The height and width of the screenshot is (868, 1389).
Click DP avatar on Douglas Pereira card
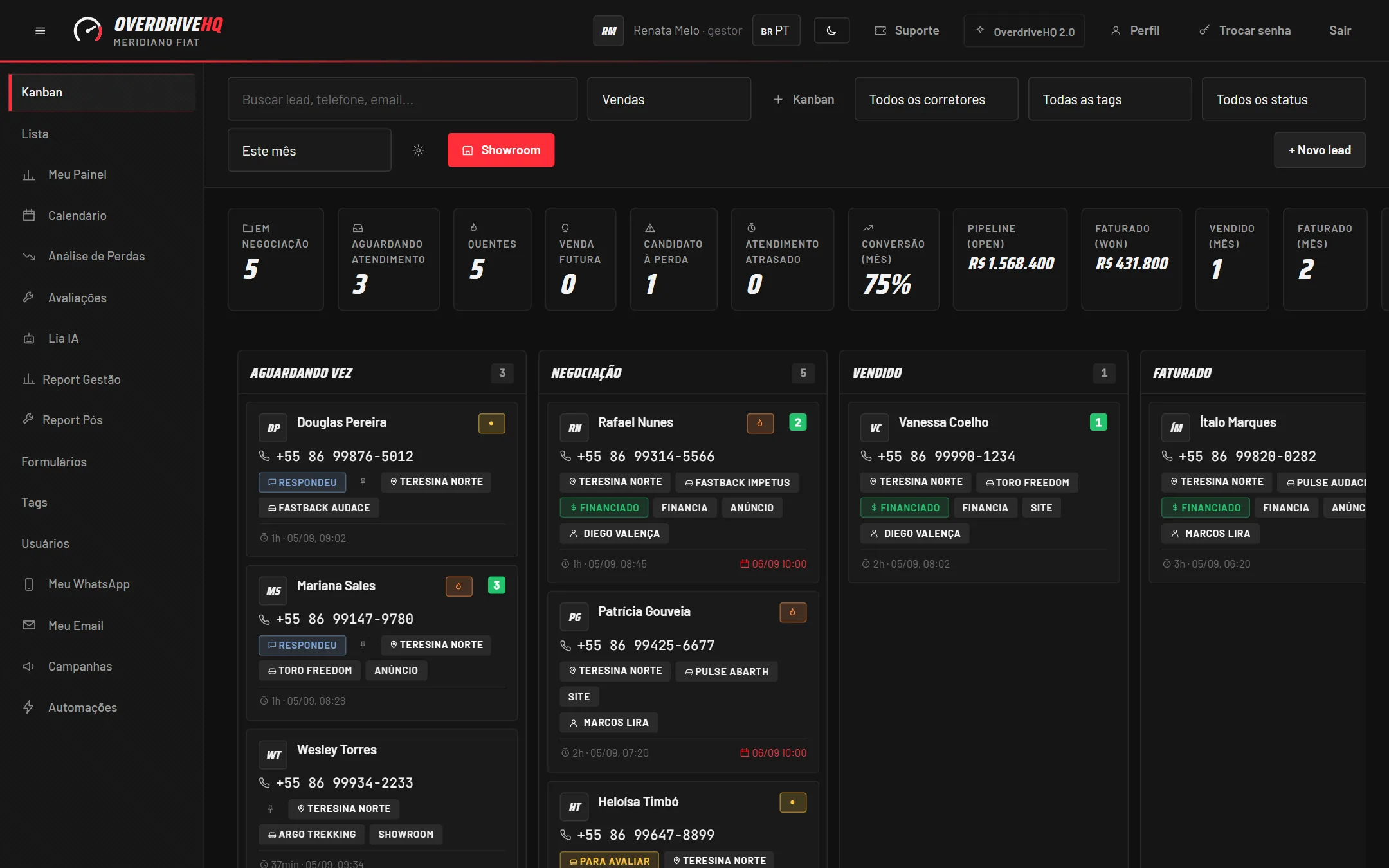pos(273,428)
